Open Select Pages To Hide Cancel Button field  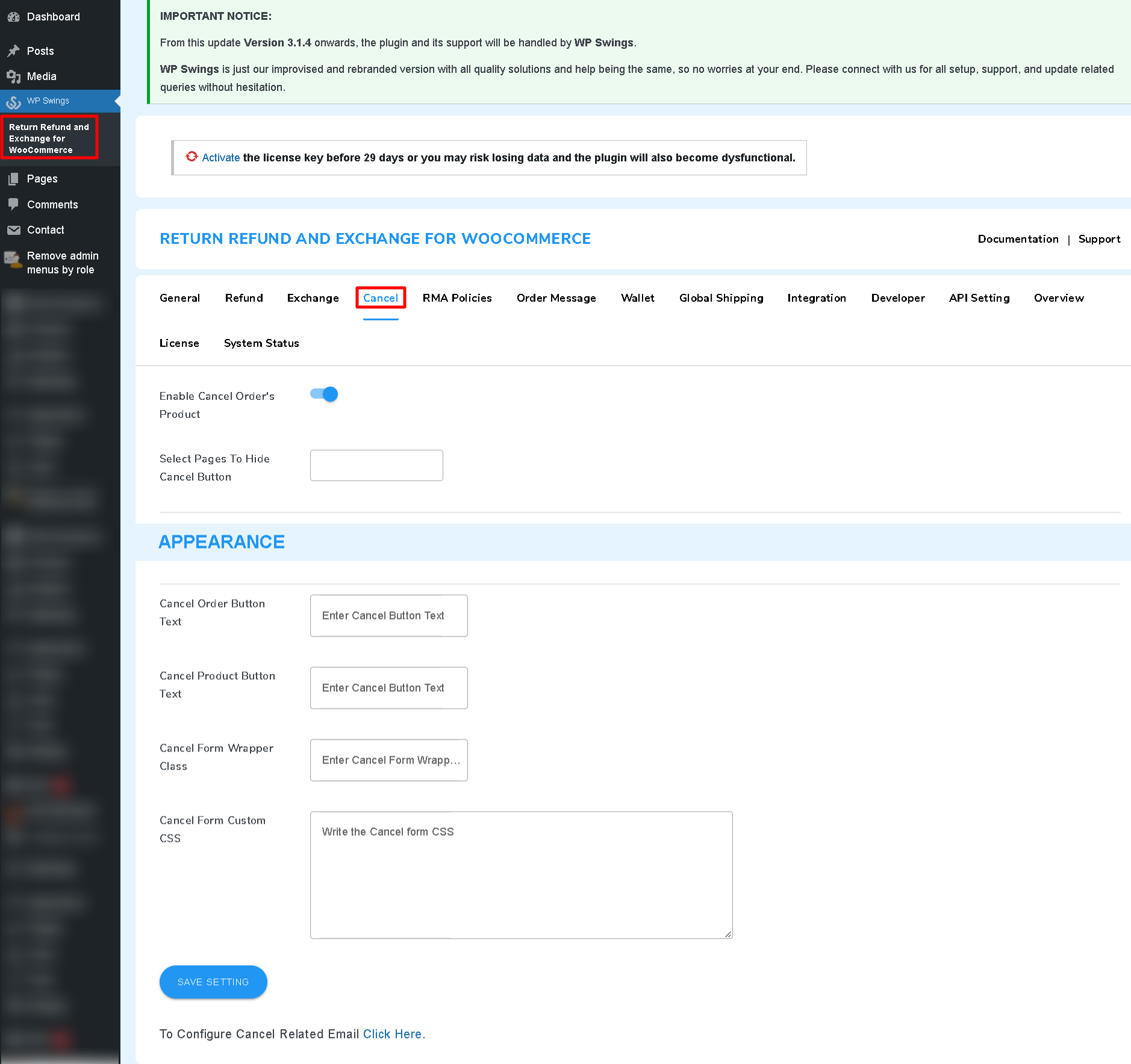[376, 465]
